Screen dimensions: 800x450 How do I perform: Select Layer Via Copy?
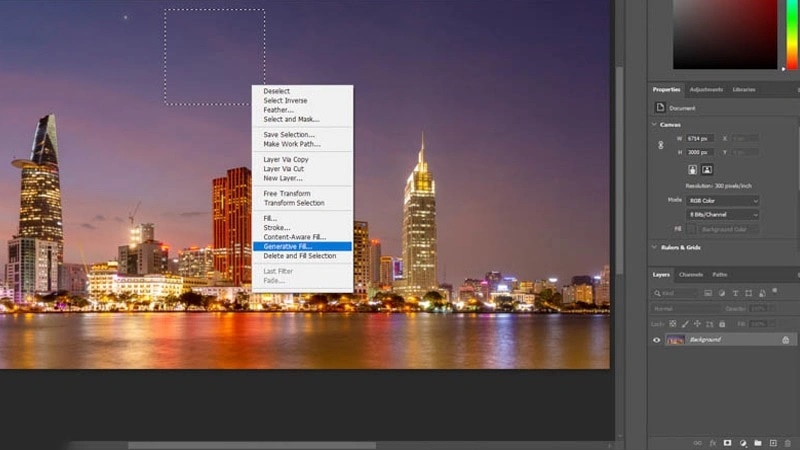[286, 159]
